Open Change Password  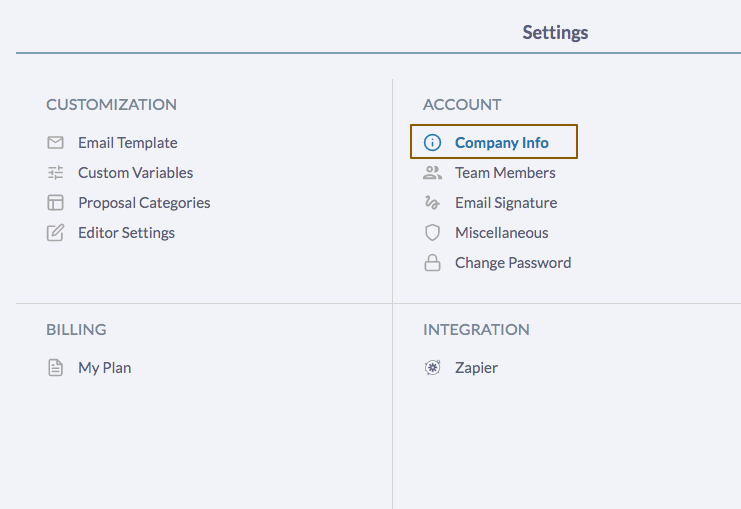[x=513, y=263]
